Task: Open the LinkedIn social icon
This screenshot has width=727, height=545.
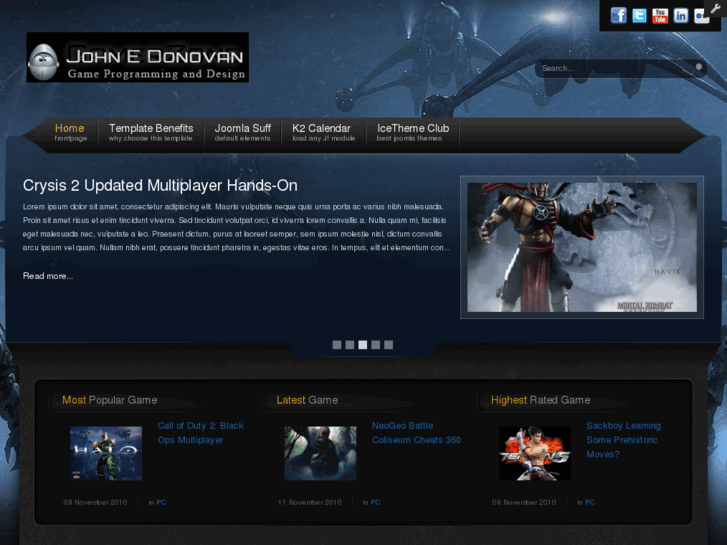Action: click(x=681, y=15)
